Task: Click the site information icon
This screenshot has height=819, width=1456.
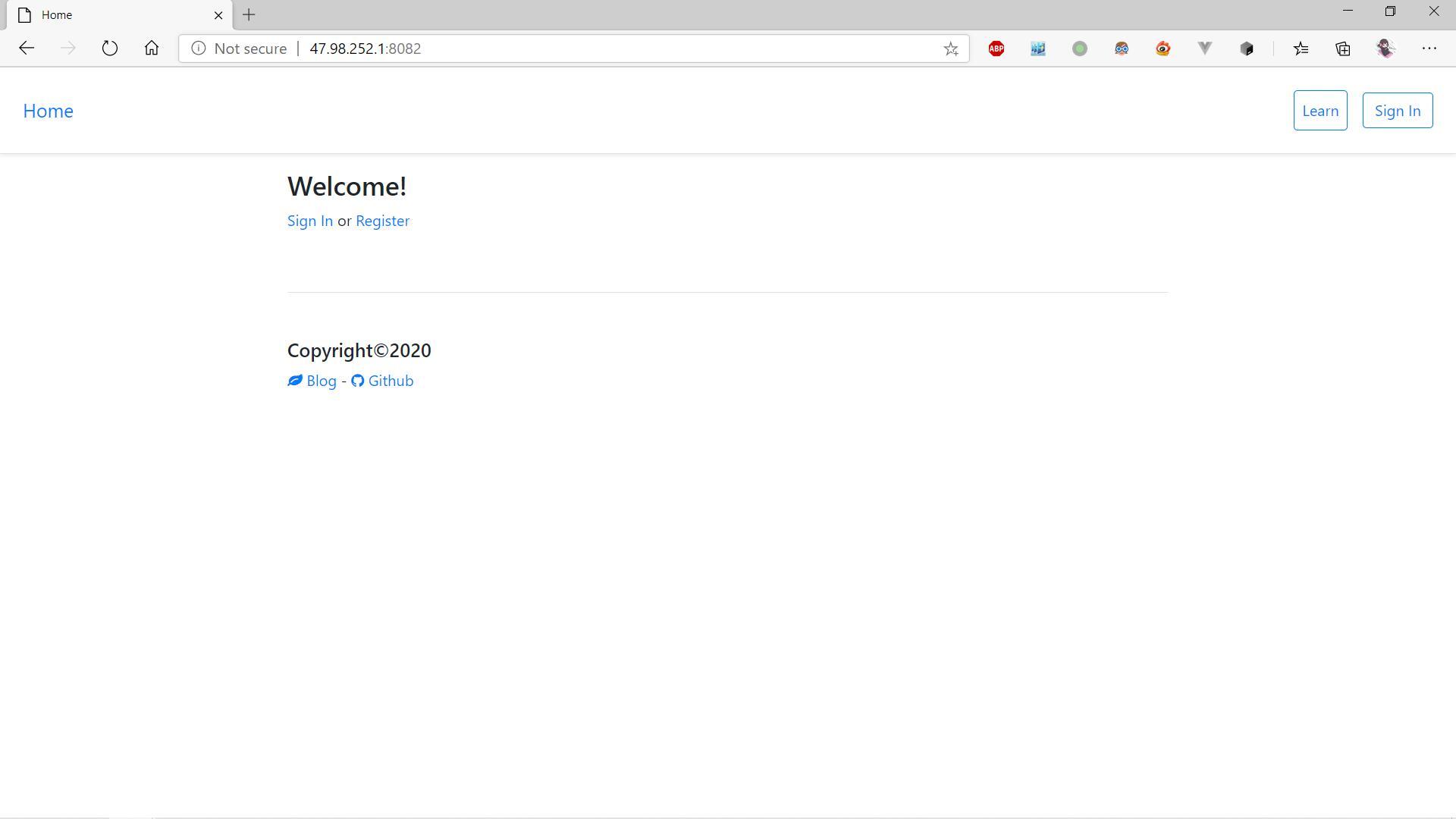Action: (198, 49)
